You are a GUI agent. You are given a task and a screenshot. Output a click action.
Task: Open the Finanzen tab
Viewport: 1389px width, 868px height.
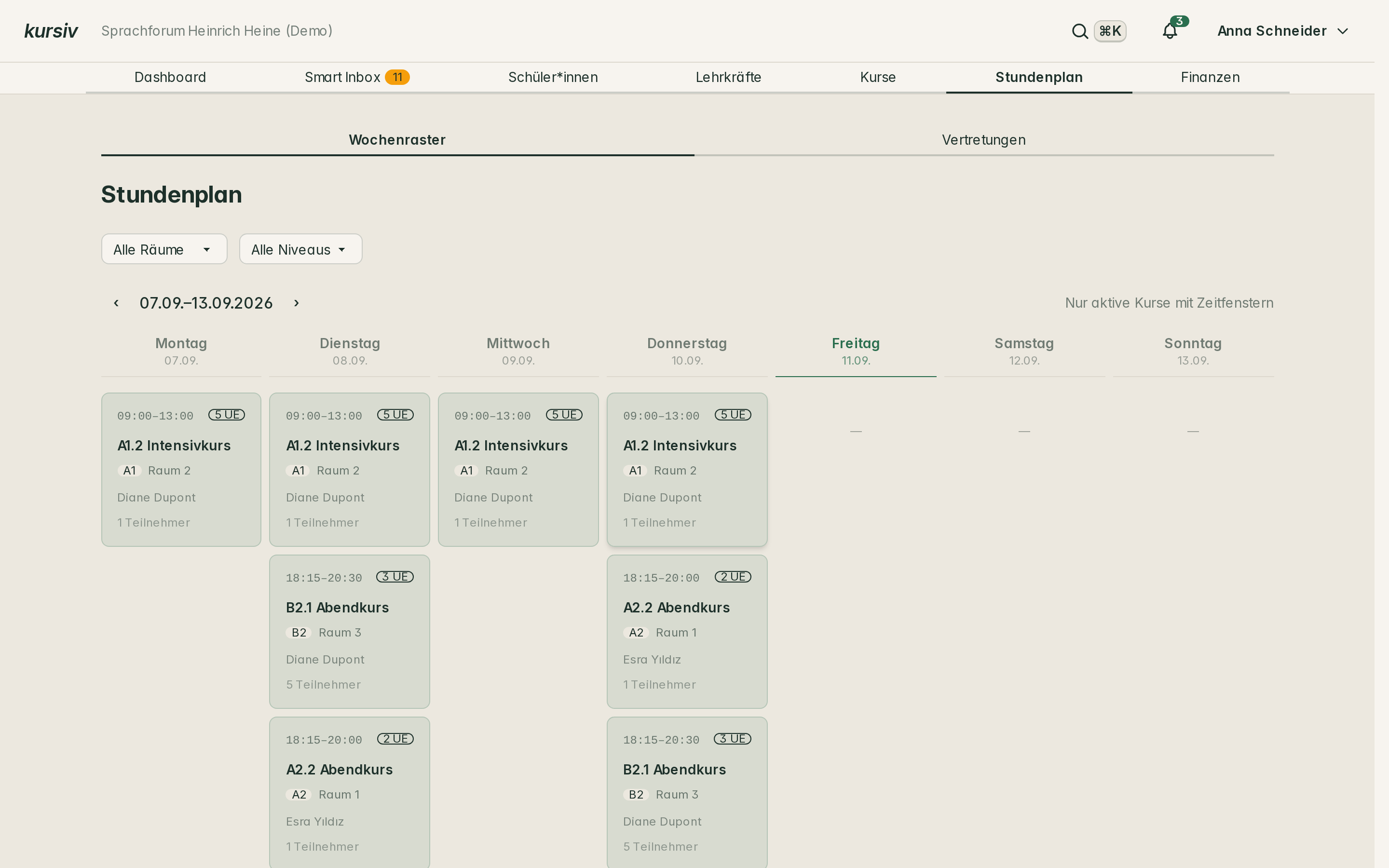tap(1210, 77)
